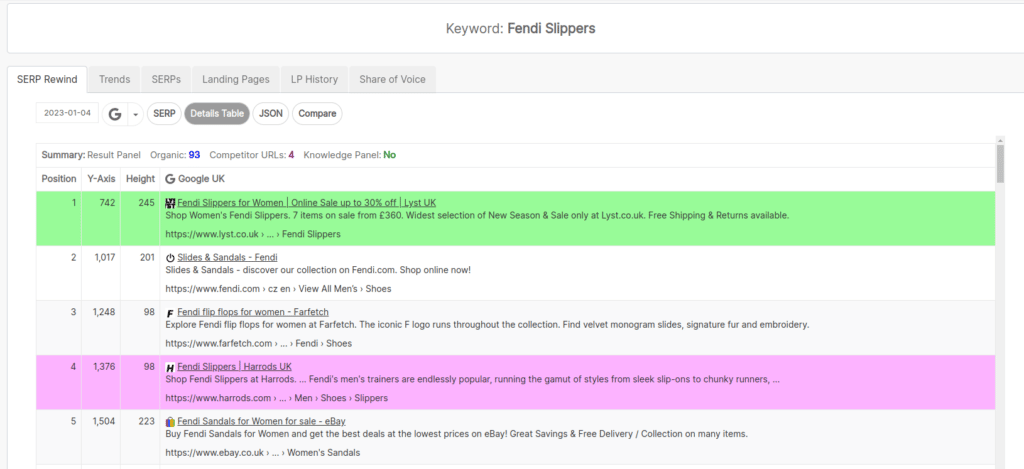
Task: Click the Organic count 93
Action: point(195,155)
